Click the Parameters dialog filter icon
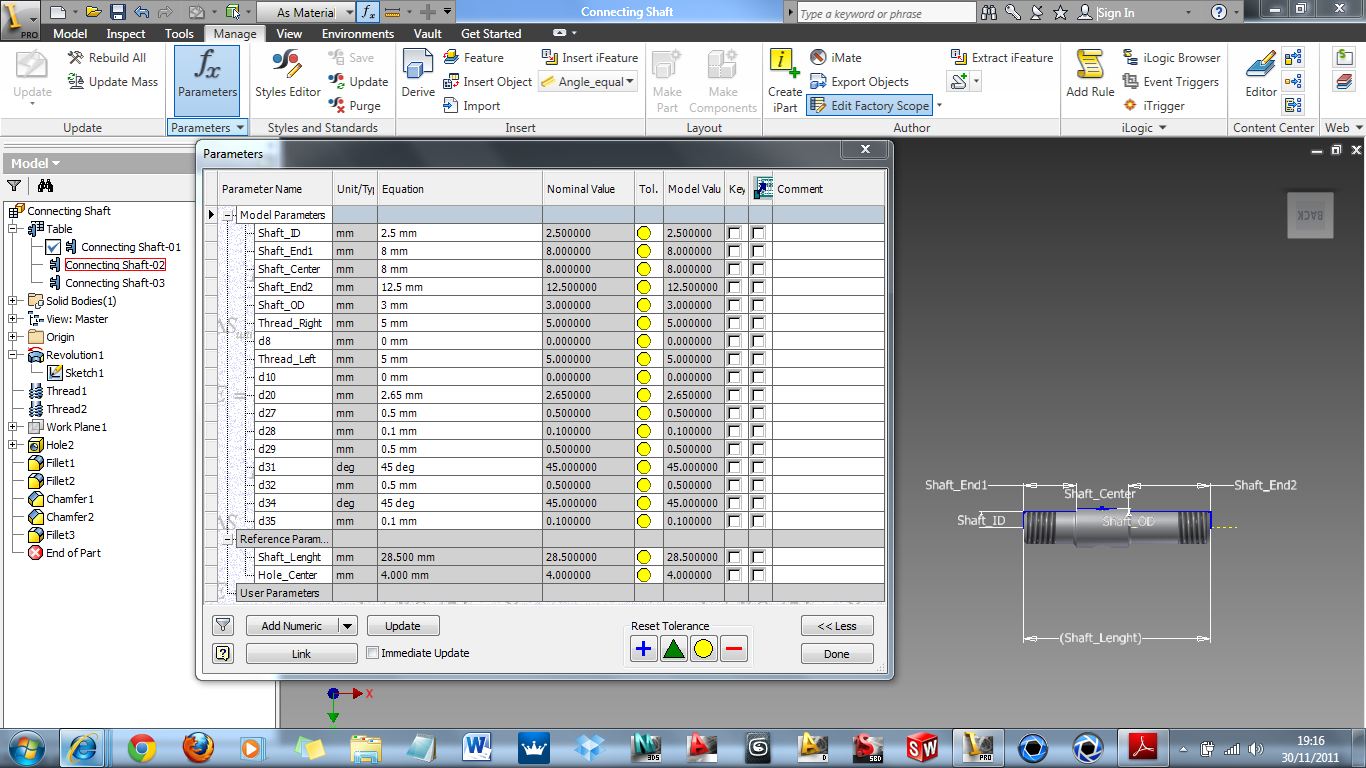The width and height of the screenshot is (1366, 768). [x=223, y=626]
